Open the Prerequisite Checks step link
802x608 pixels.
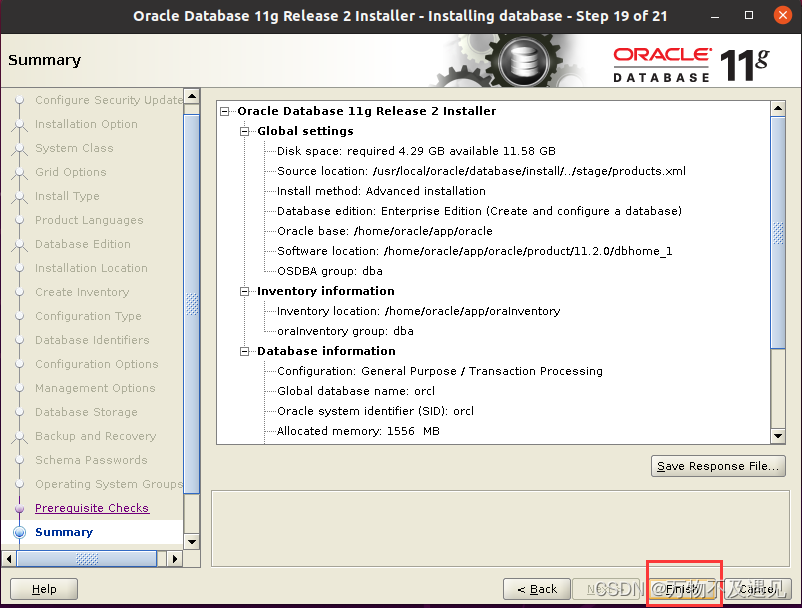tap(92, 508)
